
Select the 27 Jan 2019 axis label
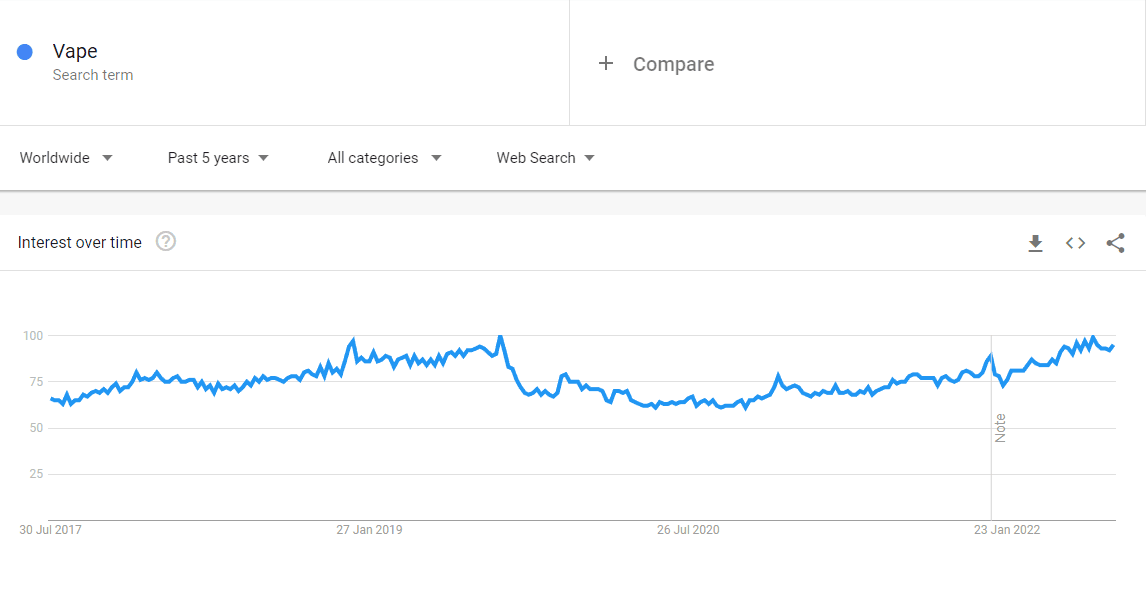pos(369,530)
